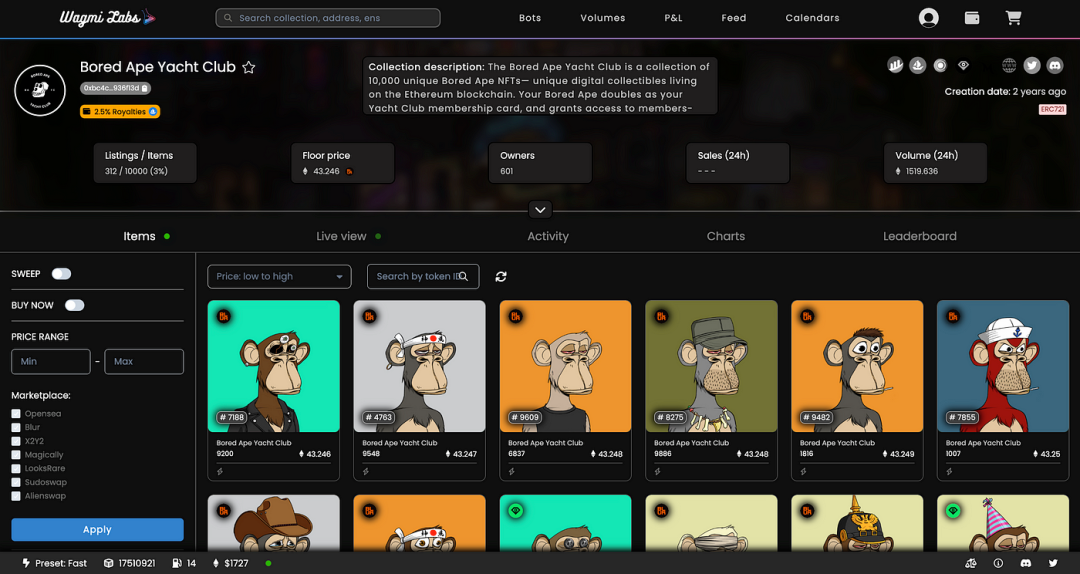Image resolution: width=1080 pixels, height=574 pixels.
Task: Open Twitter icon in bottom status bar
Action: 1053,563
